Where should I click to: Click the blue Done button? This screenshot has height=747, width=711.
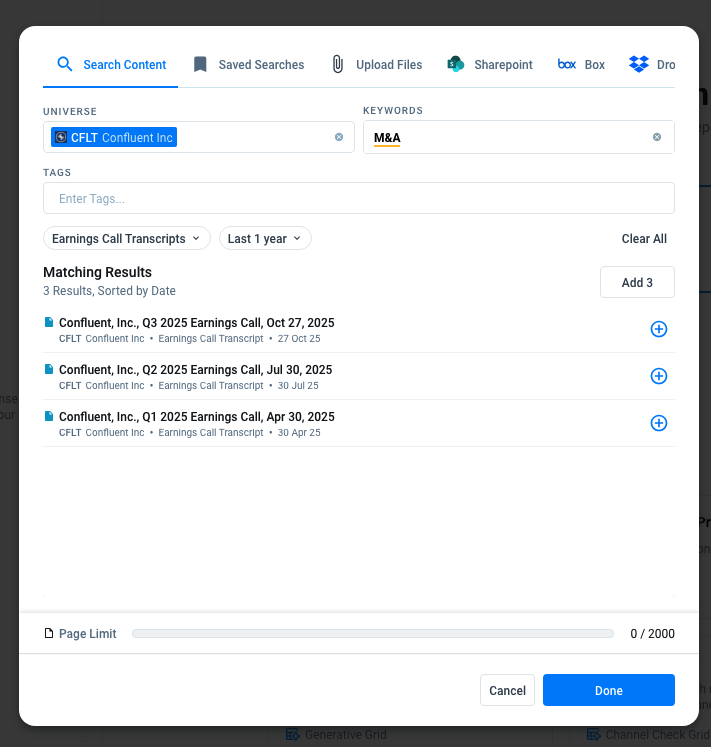(x=608, y=690)
